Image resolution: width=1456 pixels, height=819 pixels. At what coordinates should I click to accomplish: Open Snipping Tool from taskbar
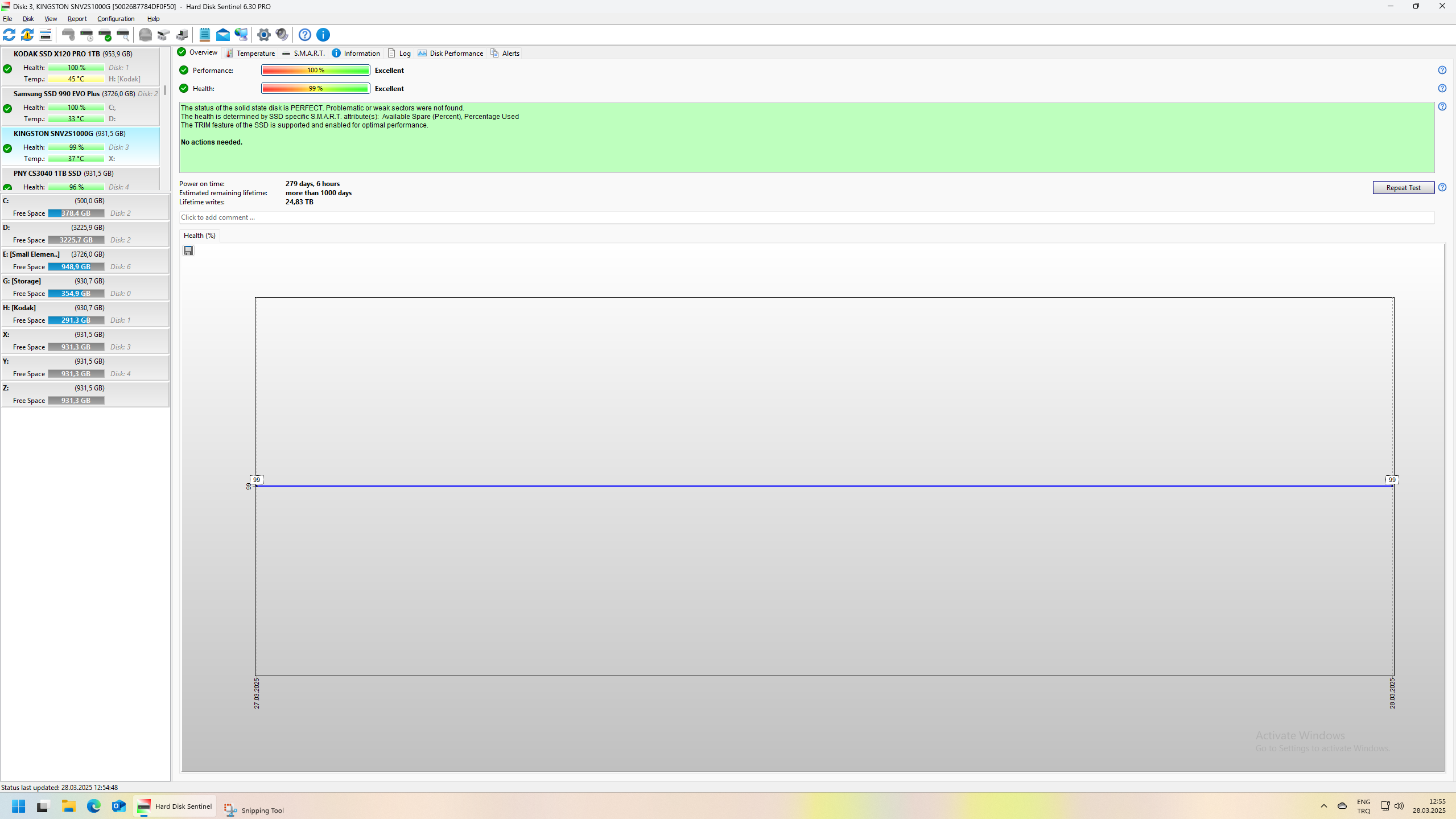254,810
